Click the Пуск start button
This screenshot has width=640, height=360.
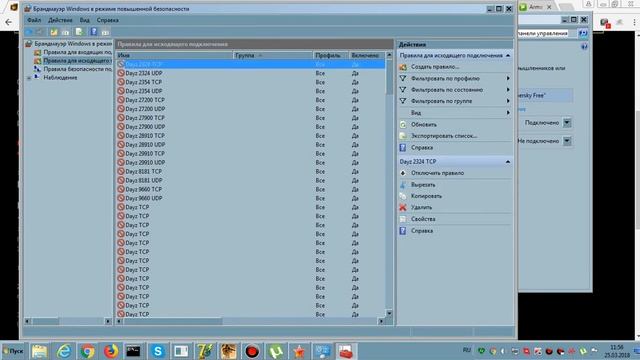pyautogui.click(x=13, y=351)
